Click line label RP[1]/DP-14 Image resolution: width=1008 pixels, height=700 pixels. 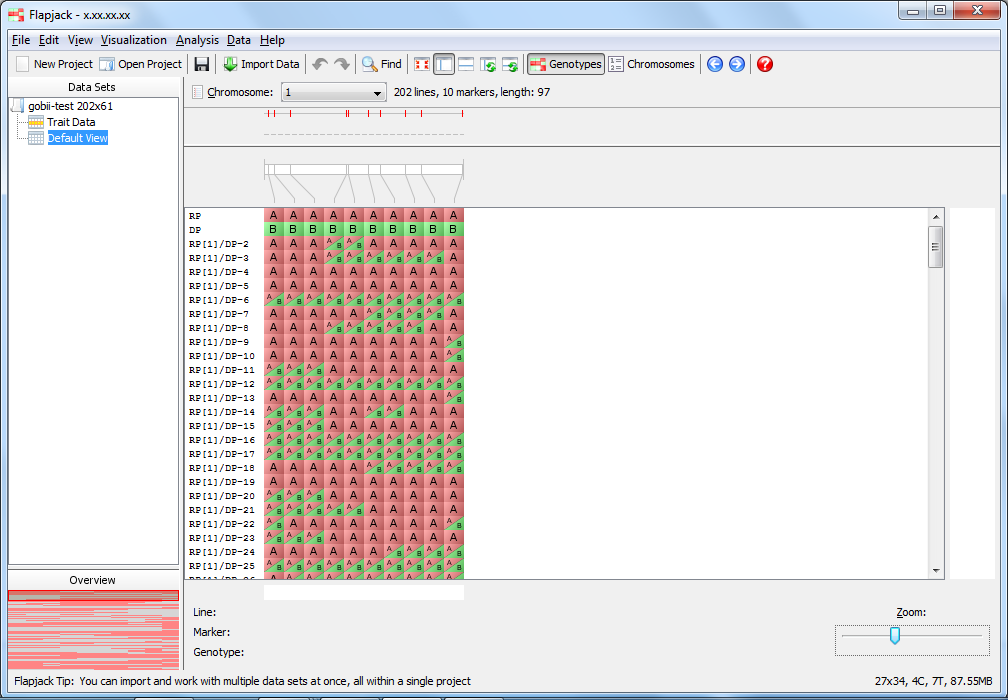coord(222,412)
